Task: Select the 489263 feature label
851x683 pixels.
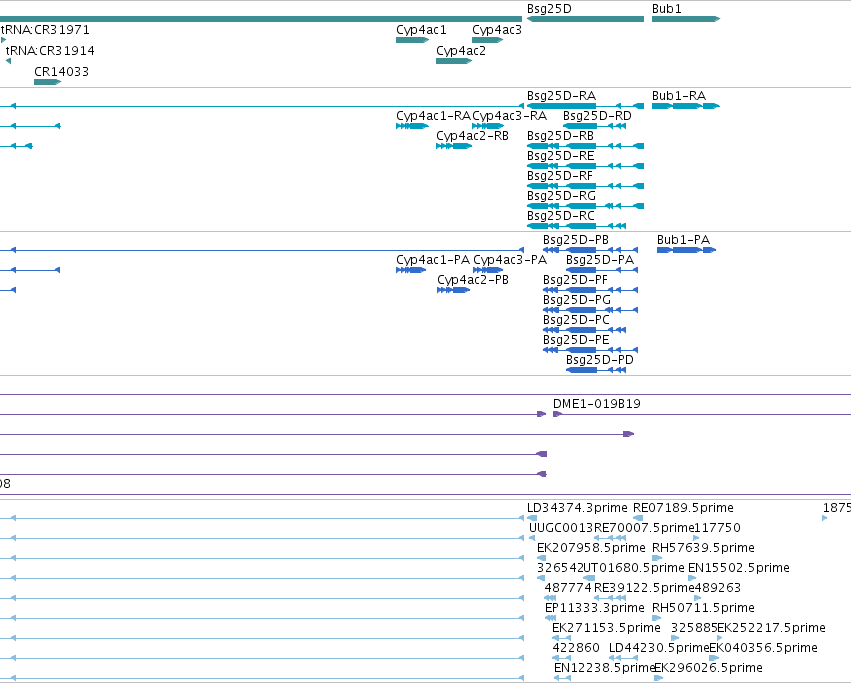Action: [x=717, y=588]
